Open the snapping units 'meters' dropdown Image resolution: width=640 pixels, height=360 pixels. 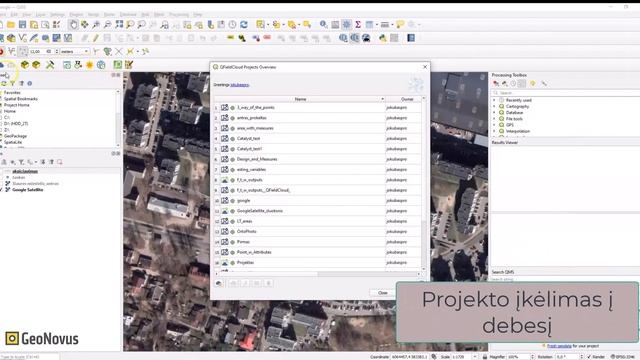(x=75, y=51)
